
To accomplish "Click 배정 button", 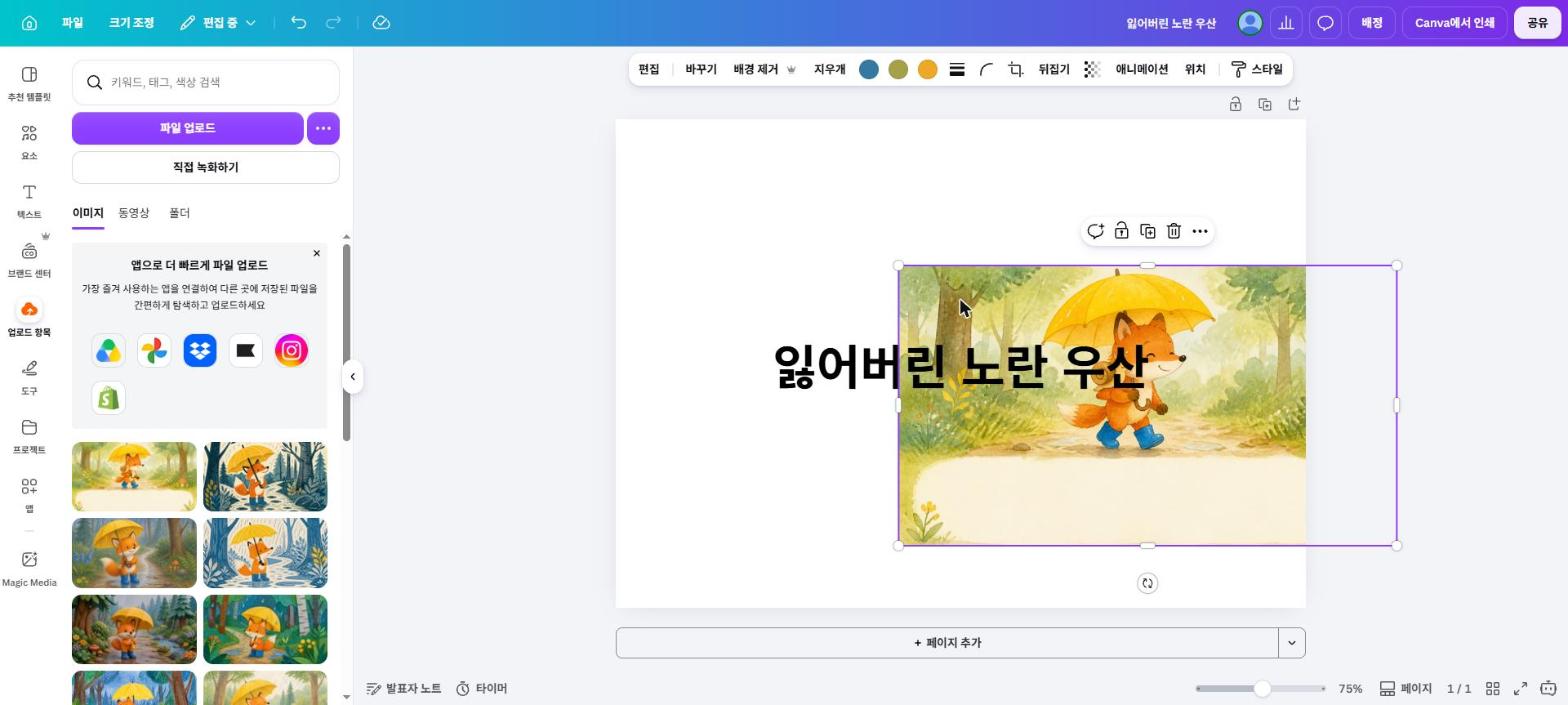I will coord(1371,22).
